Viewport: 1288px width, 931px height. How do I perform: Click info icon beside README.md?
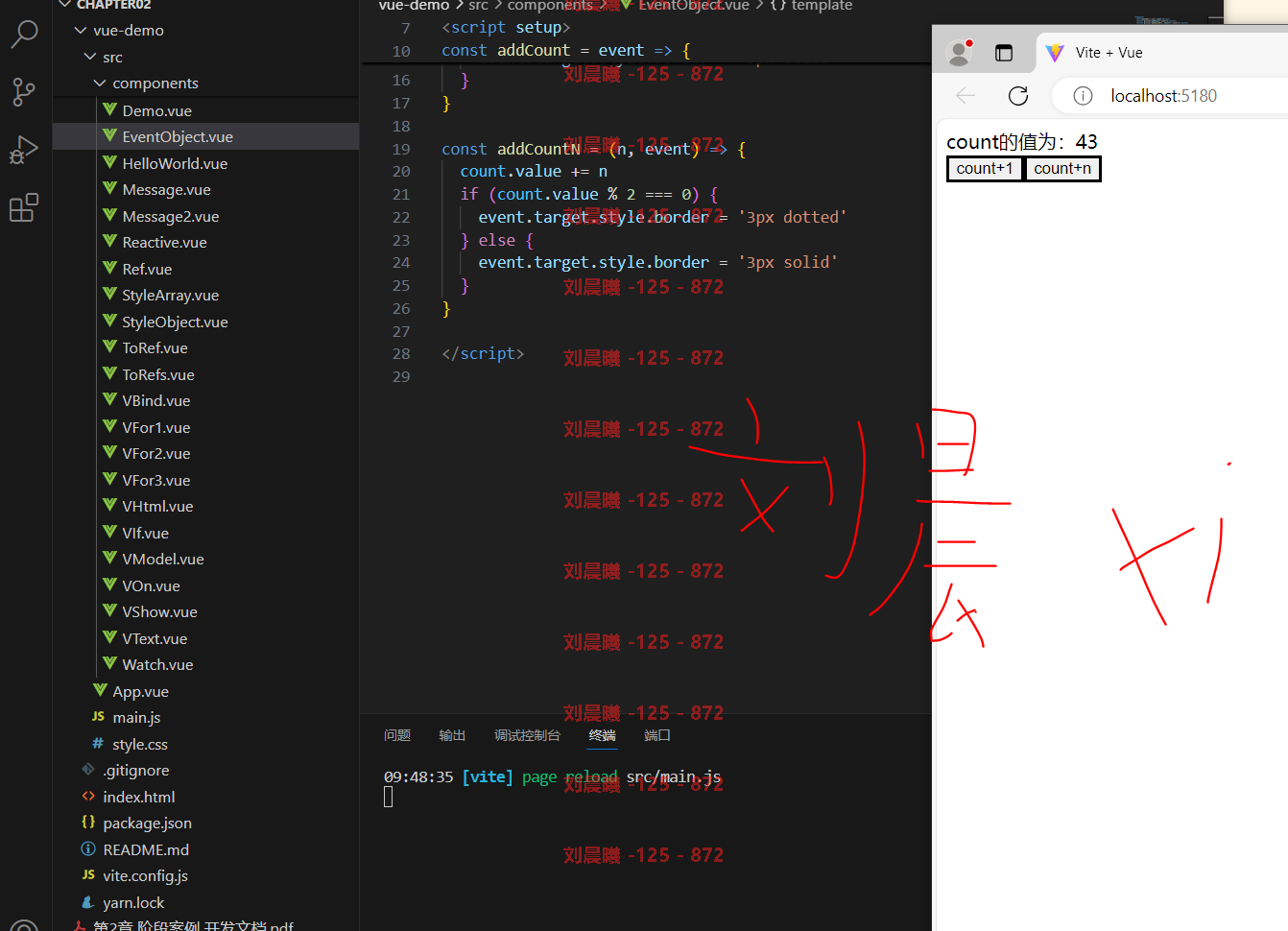tap(88, 849)
